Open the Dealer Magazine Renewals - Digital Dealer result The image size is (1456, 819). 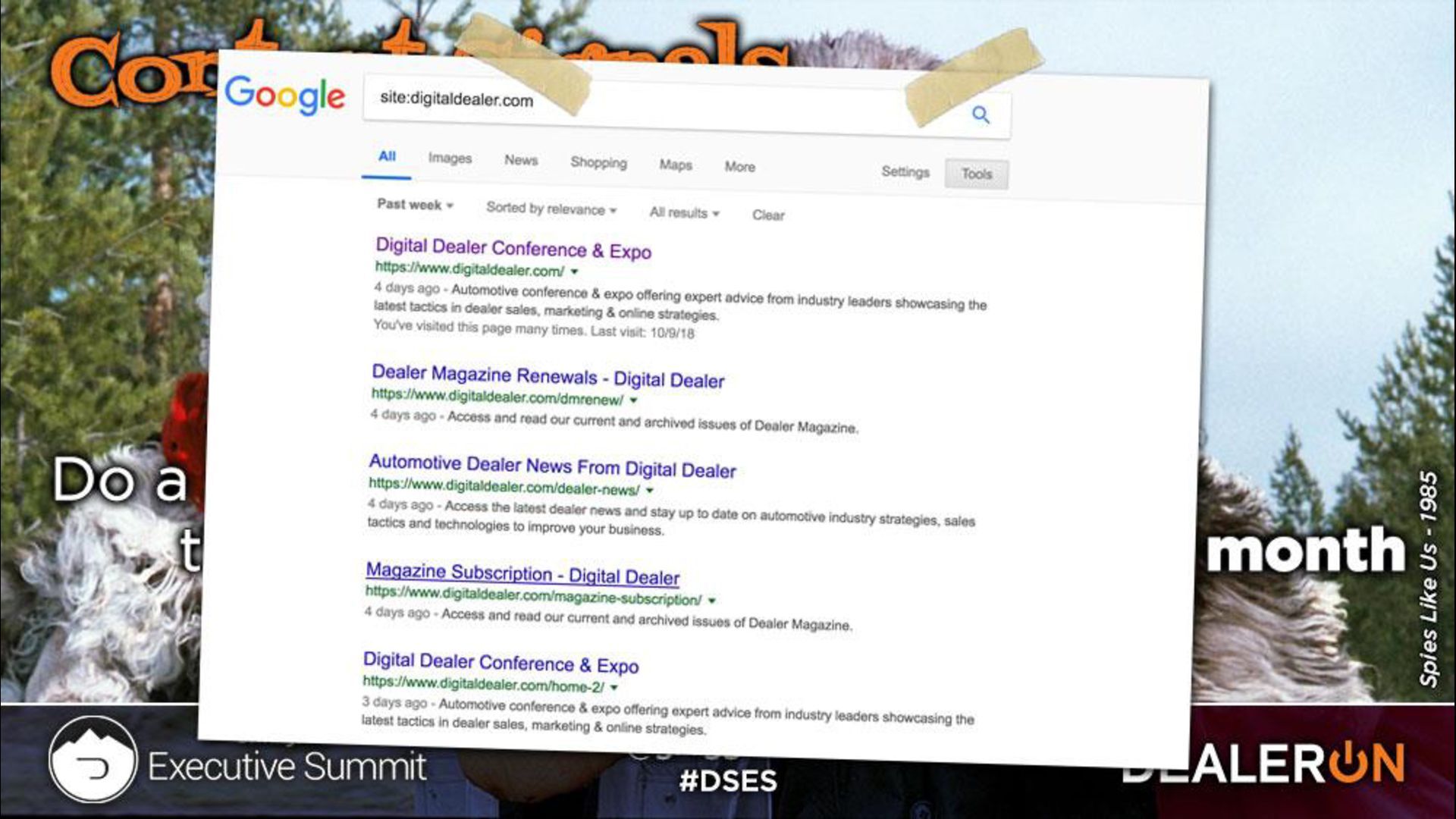548,376
